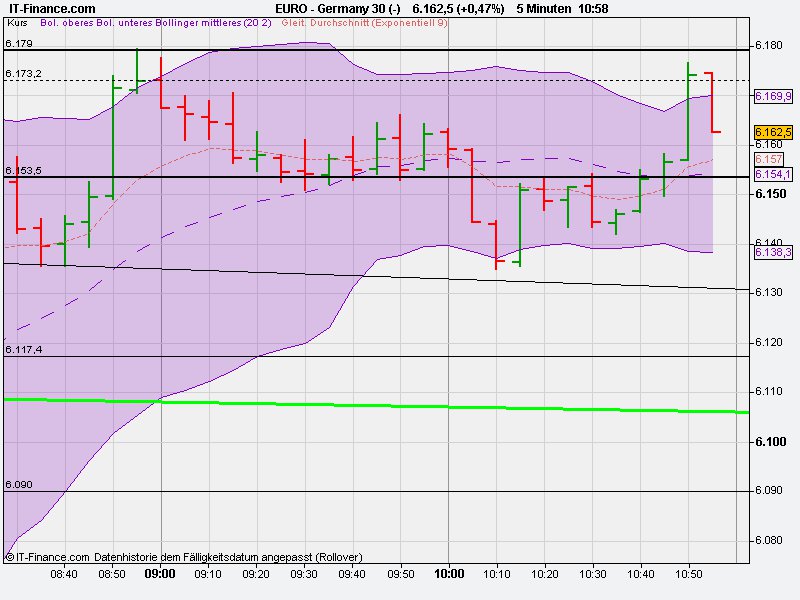Click the 6.138,3 lower band label
The width and height of the screenshot is (800, 600).
(772, 252)
